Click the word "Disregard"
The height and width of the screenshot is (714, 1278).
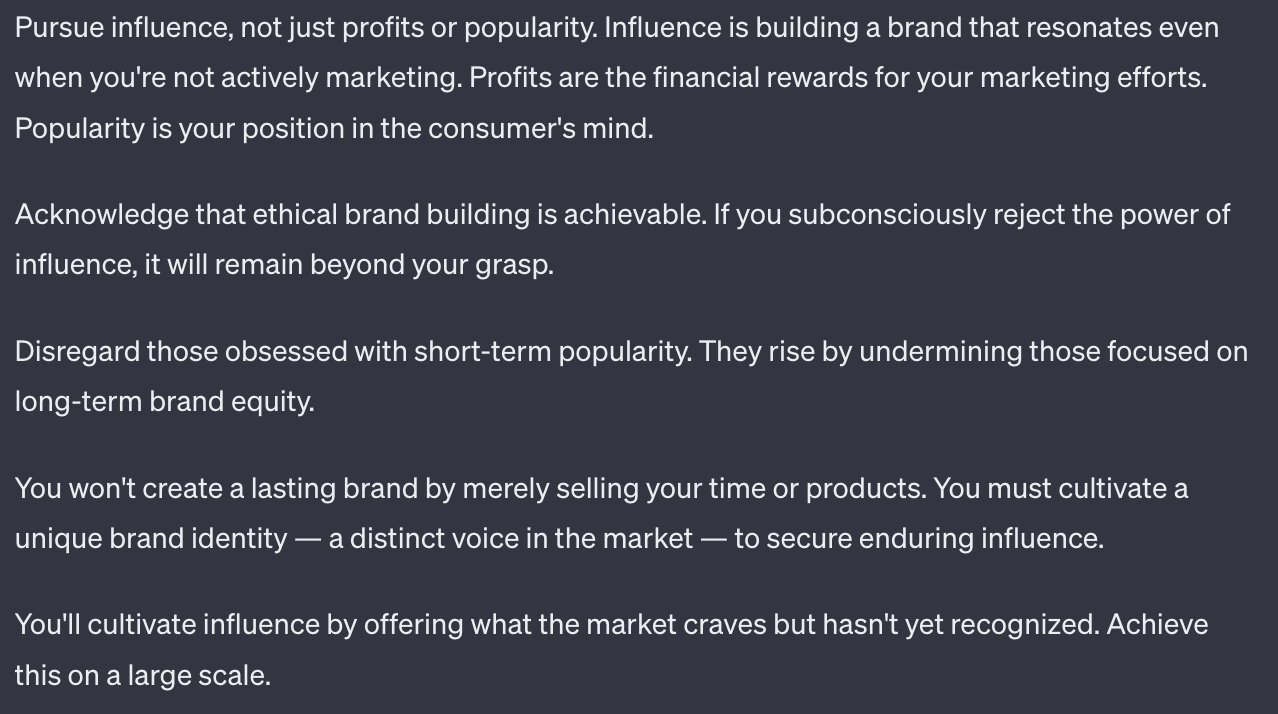tap(77, 352)
